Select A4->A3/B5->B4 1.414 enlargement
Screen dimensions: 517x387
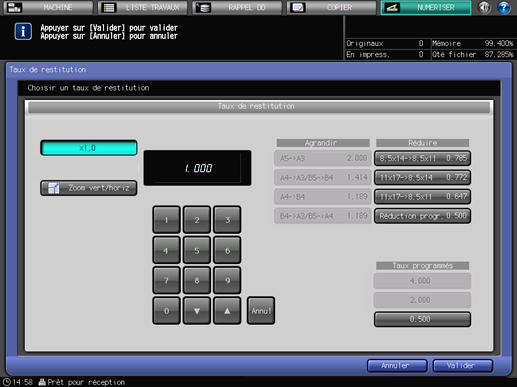323,177
